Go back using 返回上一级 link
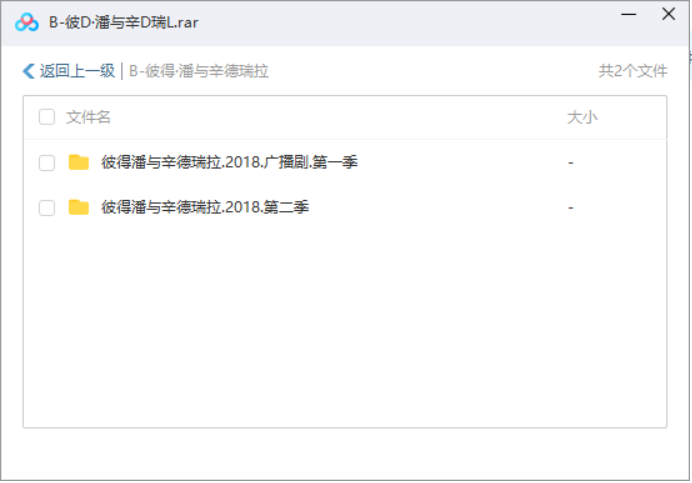 pyautogui.click(x=77, y=71)
